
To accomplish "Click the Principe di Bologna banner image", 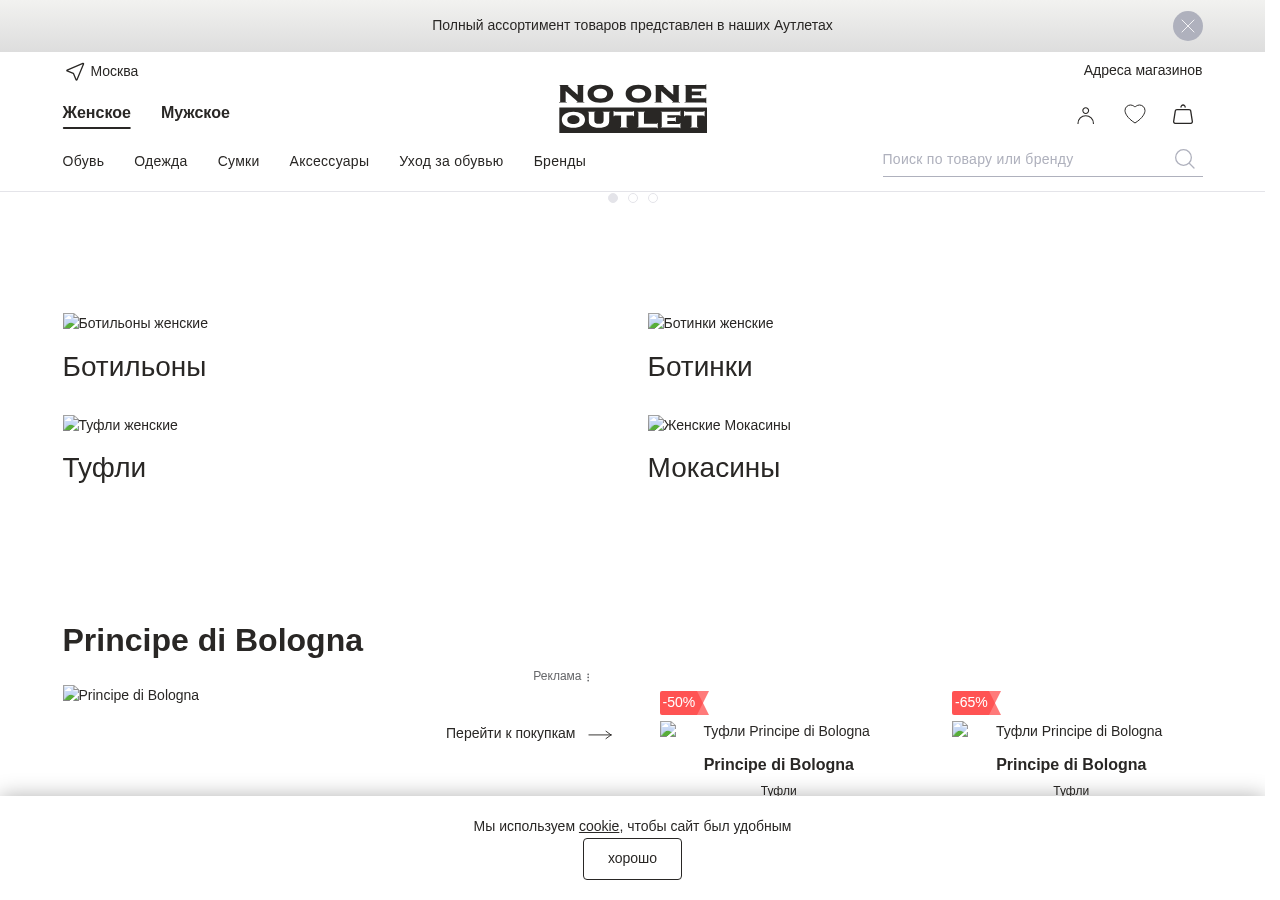I will click(131, 695).
